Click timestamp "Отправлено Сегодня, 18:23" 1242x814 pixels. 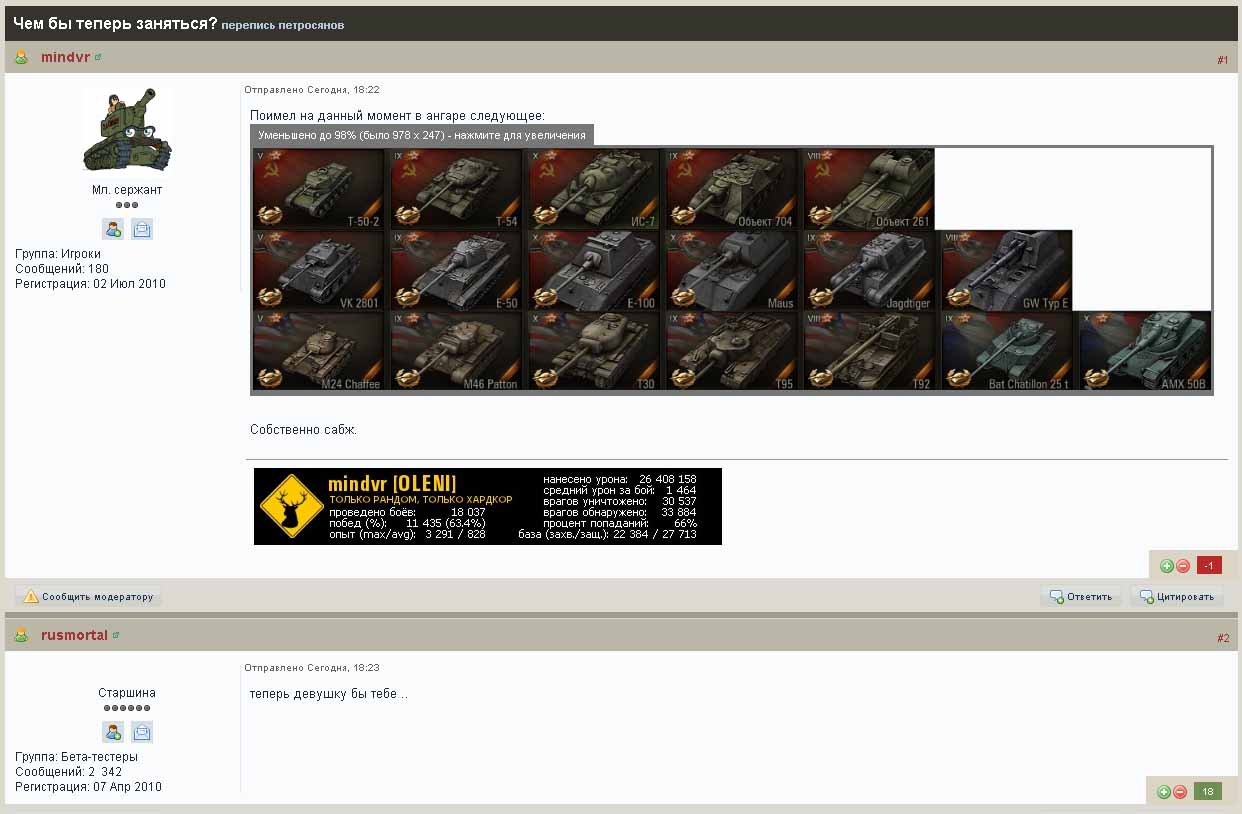312,668
